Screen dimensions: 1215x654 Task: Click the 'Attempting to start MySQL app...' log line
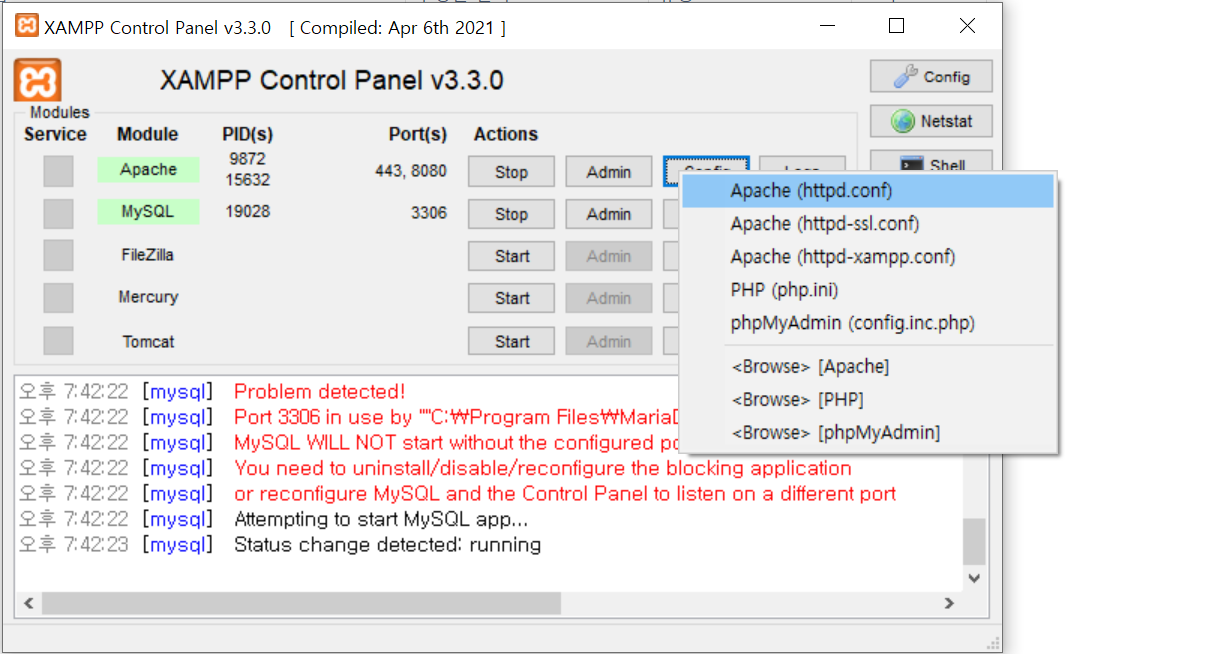(x=381, y=519)
